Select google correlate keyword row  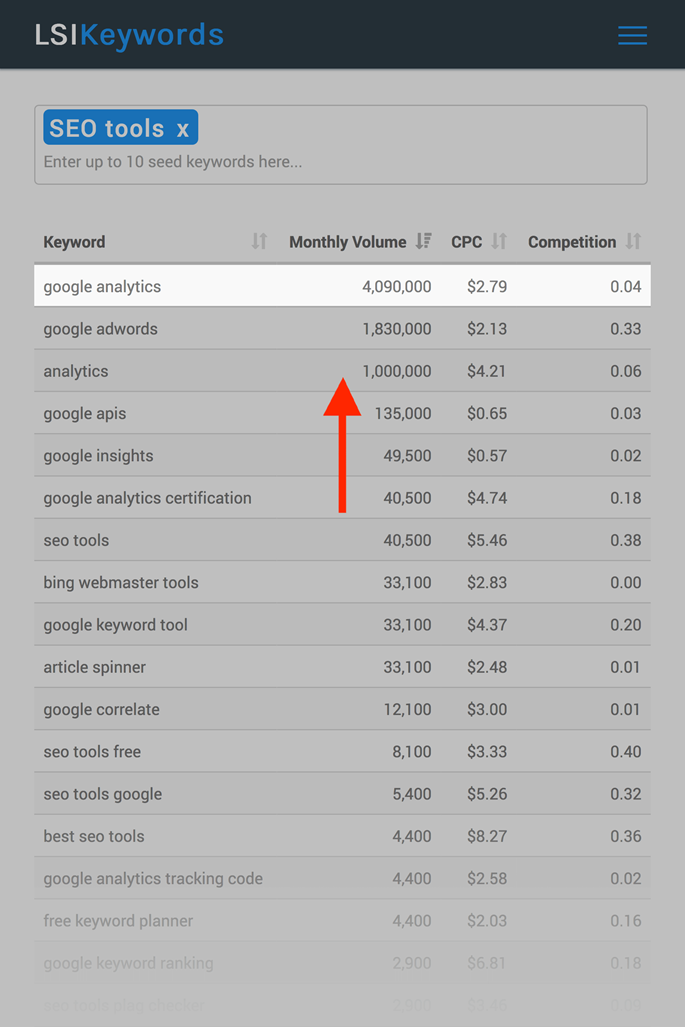pyautogui.click(x=342, y=709)
